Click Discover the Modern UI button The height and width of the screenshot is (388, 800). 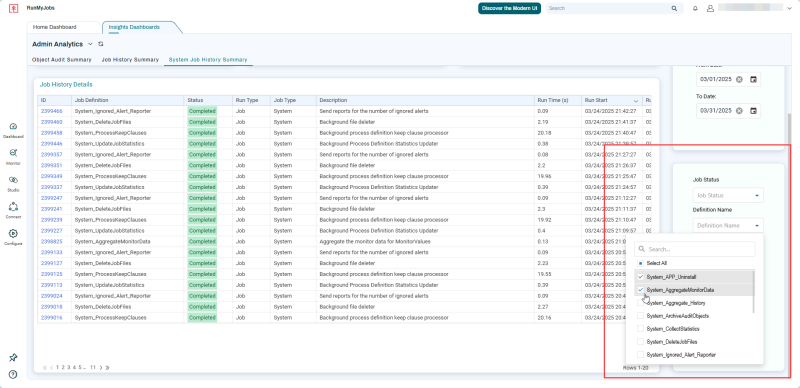coord(509,8)
